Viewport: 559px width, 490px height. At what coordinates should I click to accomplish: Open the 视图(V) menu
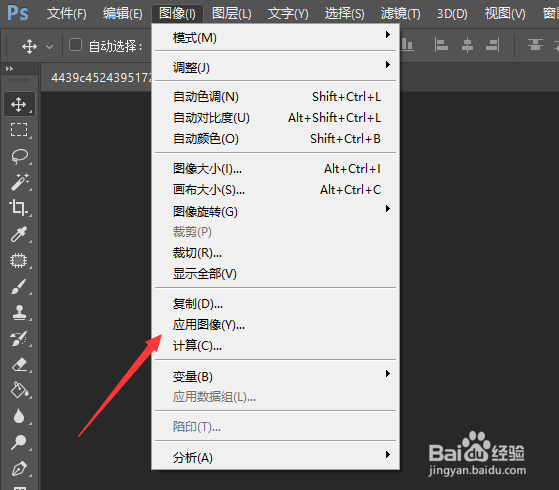point(505,14)
